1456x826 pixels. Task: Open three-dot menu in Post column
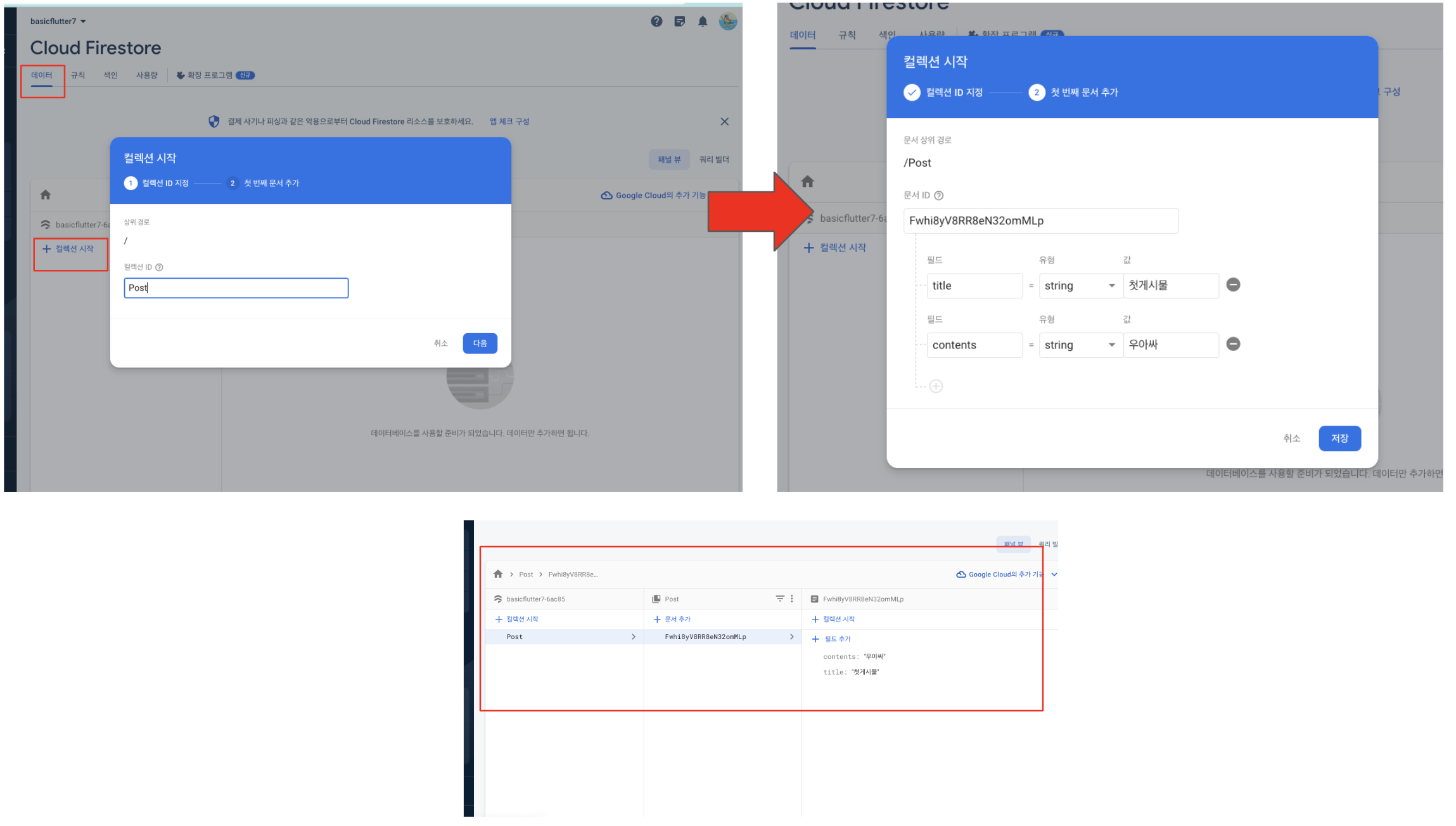coord(792,599)
